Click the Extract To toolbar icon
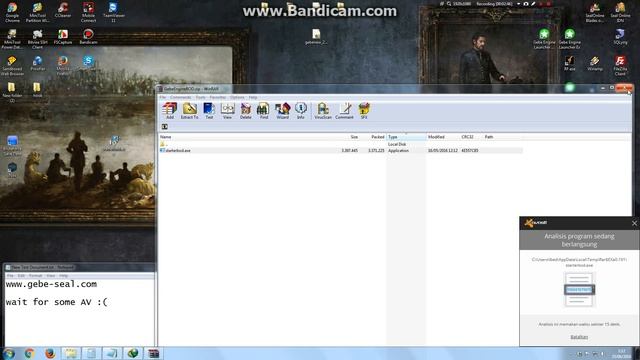The width and height of the screenshot is (640, 360). point(189,111)
